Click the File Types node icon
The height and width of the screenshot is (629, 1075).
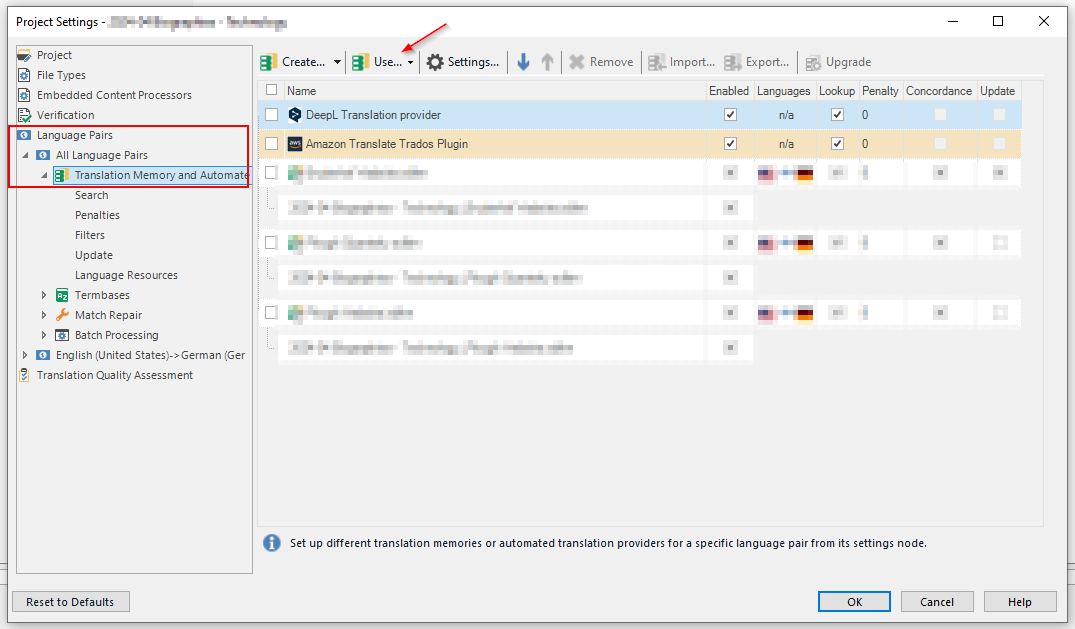(24, 75)
